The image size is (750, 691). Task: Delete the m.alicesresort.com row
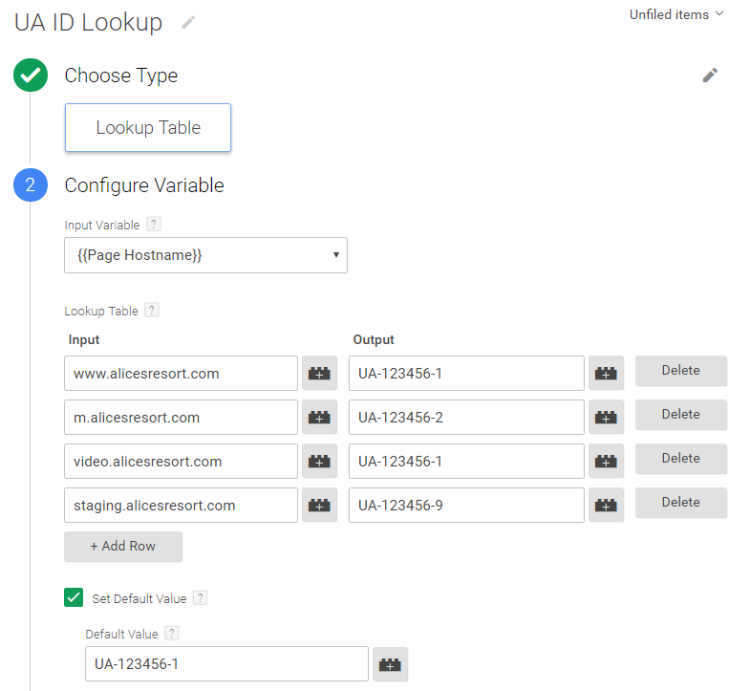coord(681,414)
